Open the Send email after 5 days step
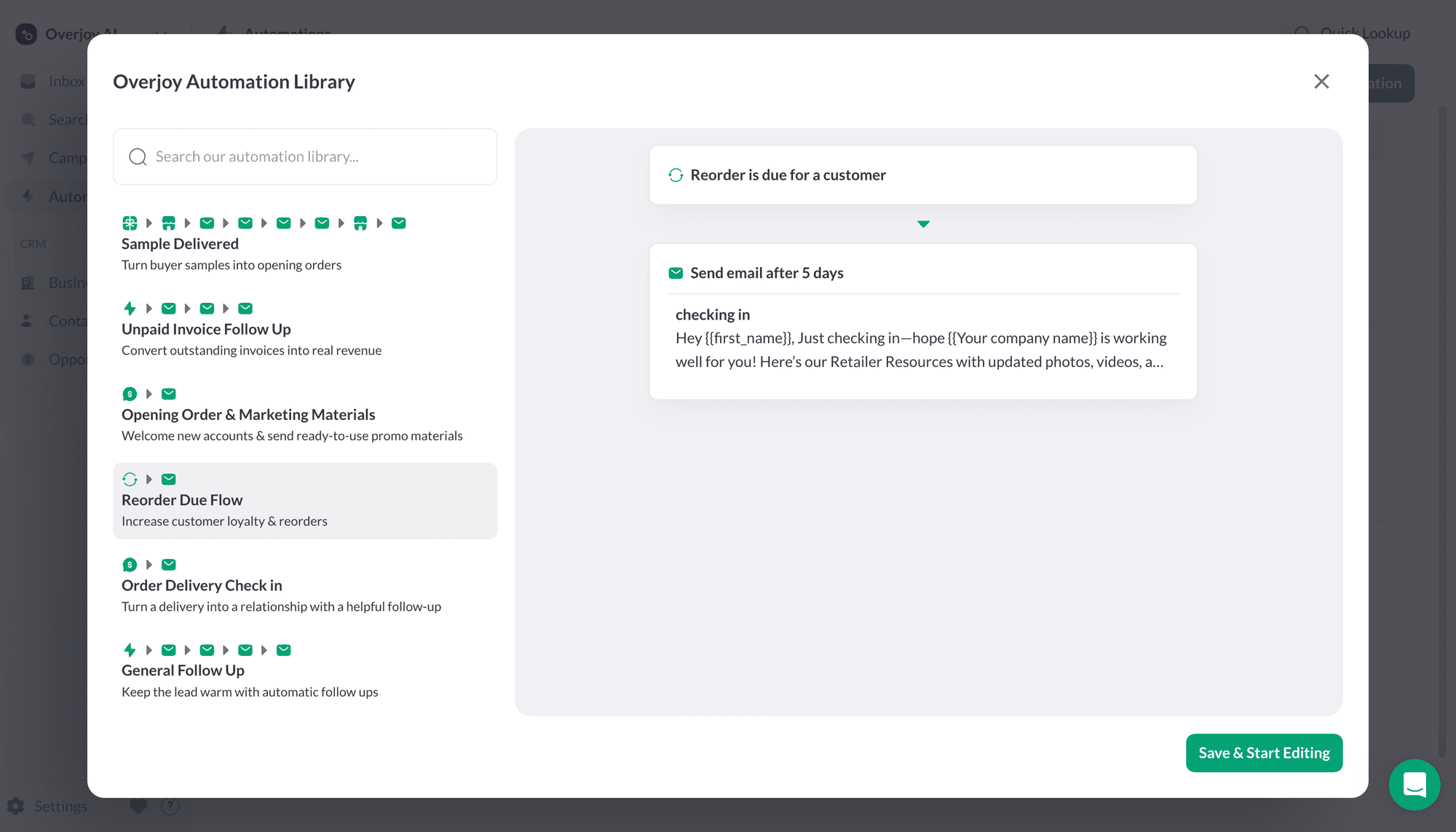The image size is (1456, 832). click(x=923, y=321)
